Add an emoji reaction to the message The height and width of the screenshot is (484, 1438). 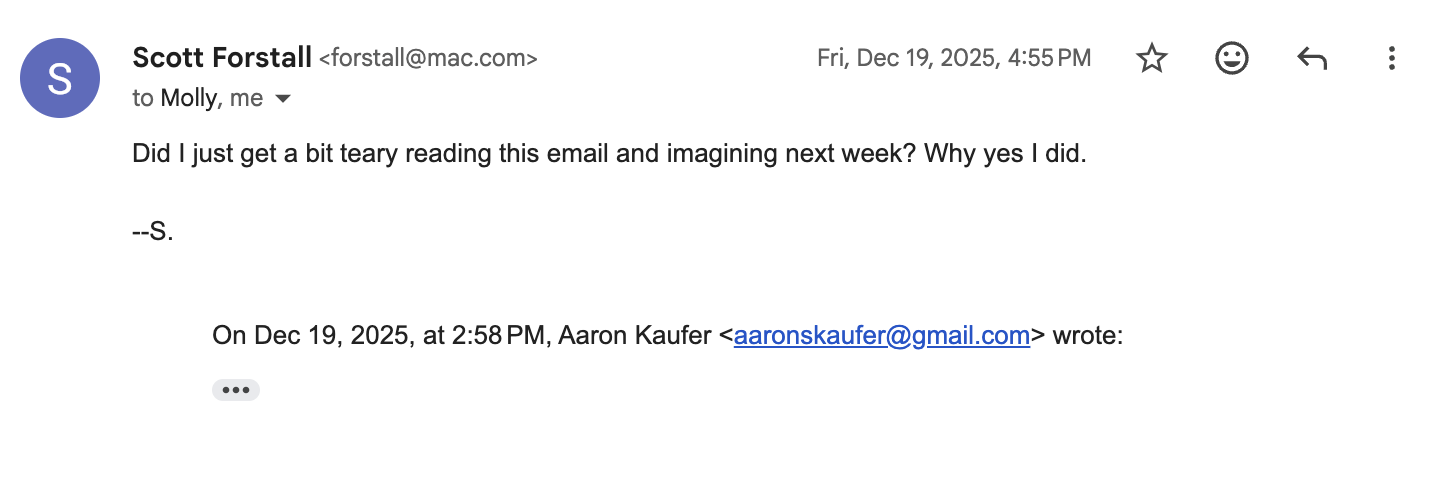[x=1231, y=59]
